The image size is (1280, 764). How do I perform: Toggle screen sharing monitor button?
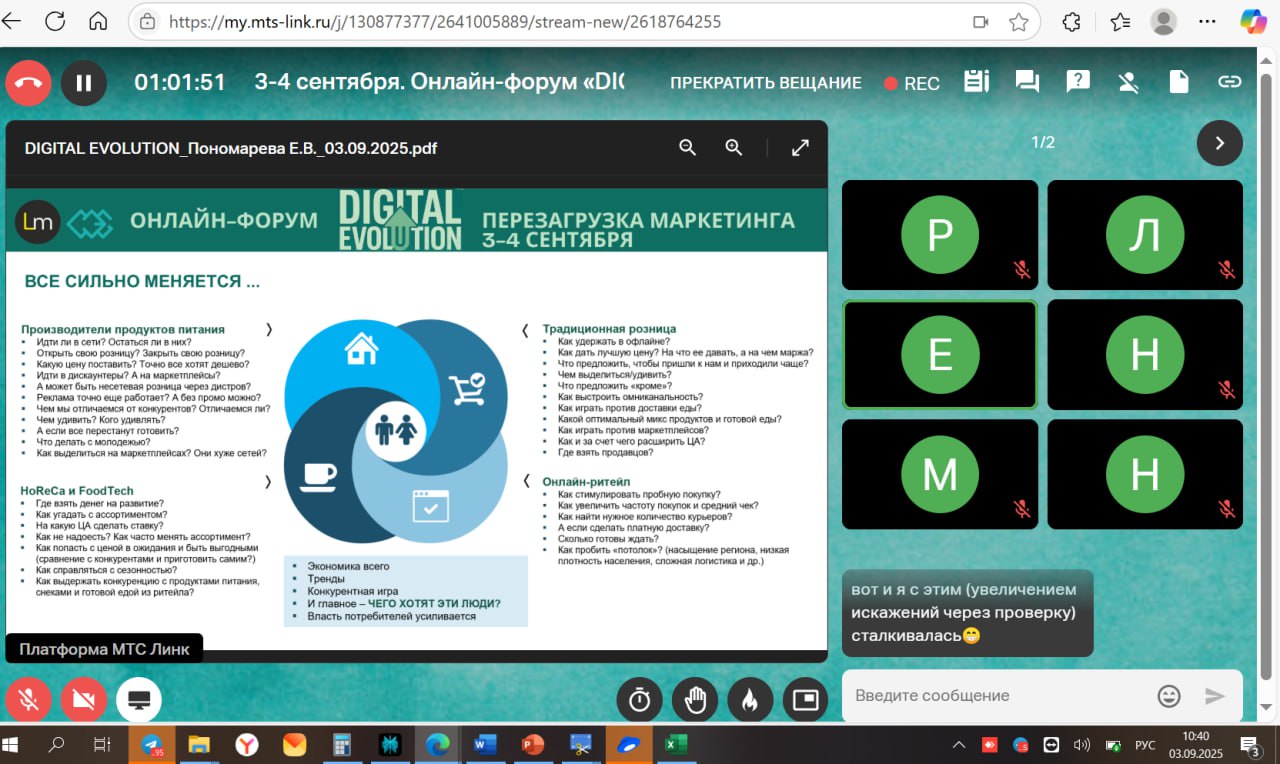[139, 700]
